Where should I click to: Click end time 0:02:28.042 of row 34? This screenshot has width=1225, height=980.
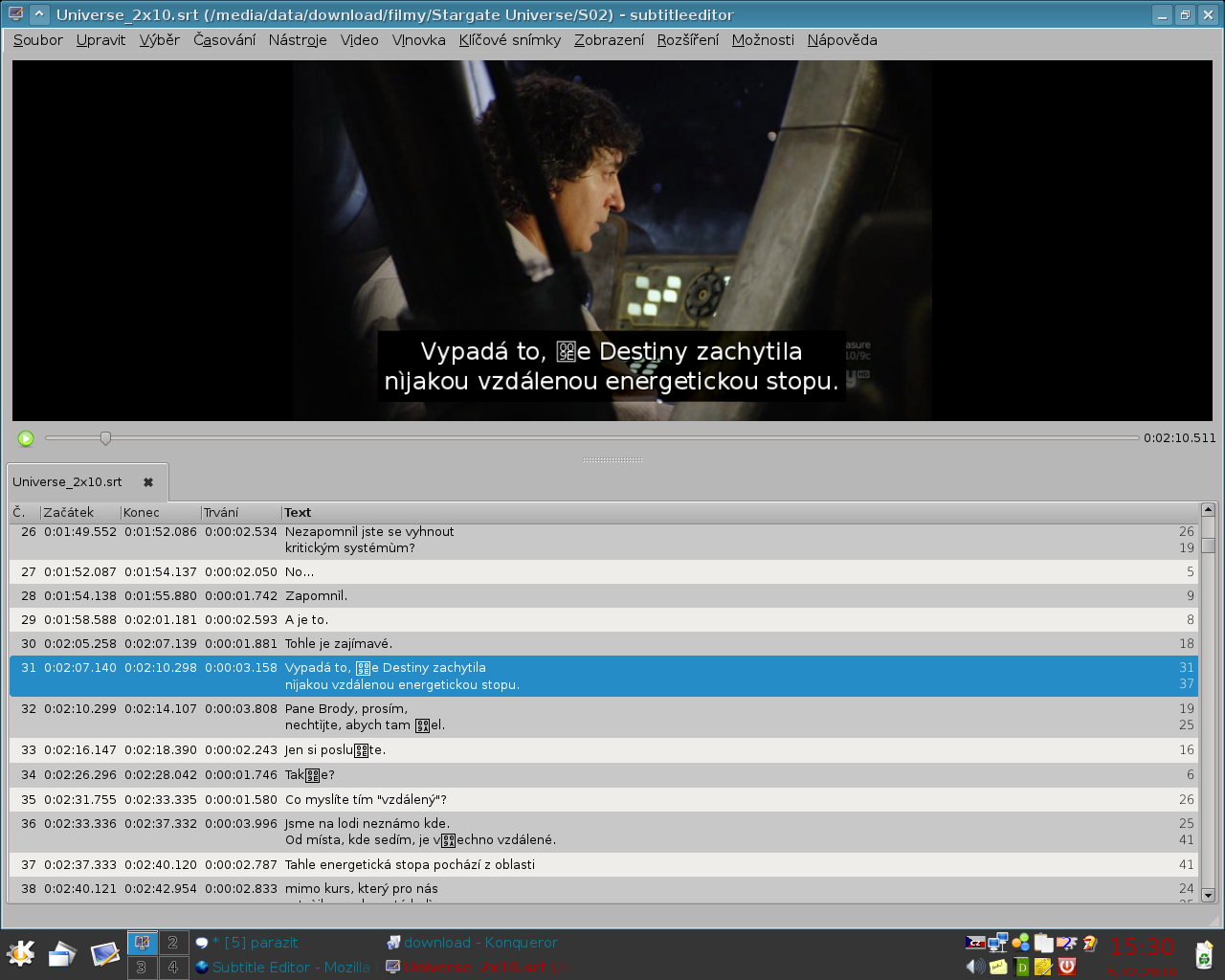click(x=161, y=775)
